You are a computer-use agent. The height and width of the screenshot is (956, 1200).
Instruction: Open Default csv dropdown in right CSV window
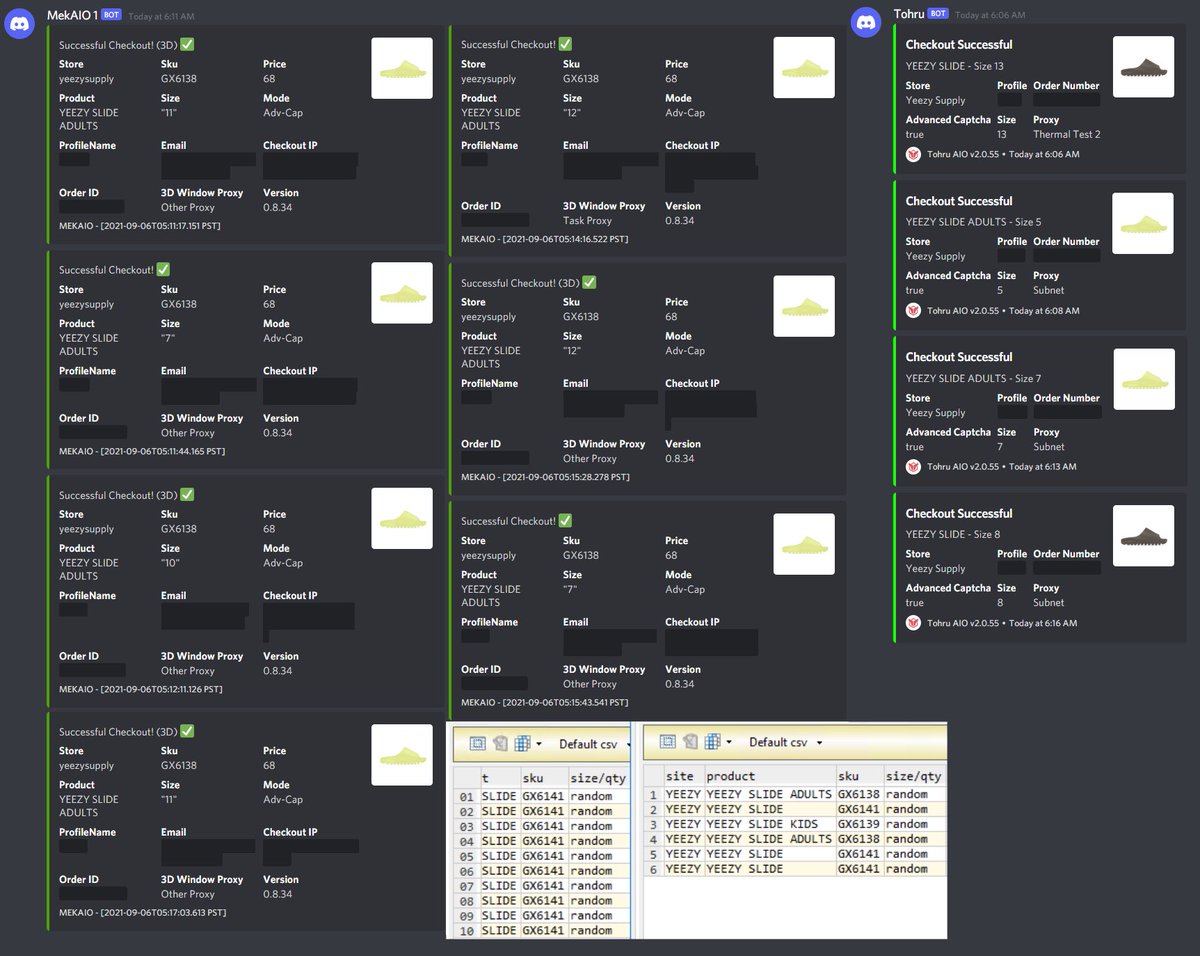point(786,742)
